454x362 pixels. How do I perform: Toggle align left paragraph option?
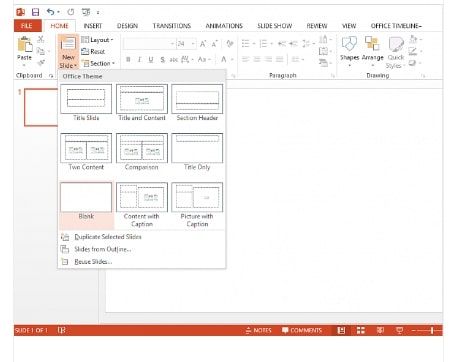(246, 59)
